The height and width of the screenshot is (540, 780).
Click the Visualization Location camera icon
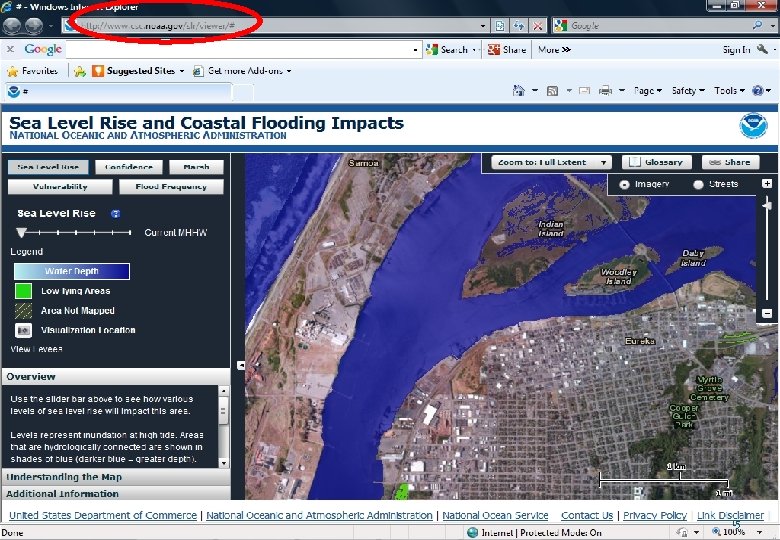pyautogui.click(x=23, y=330)
